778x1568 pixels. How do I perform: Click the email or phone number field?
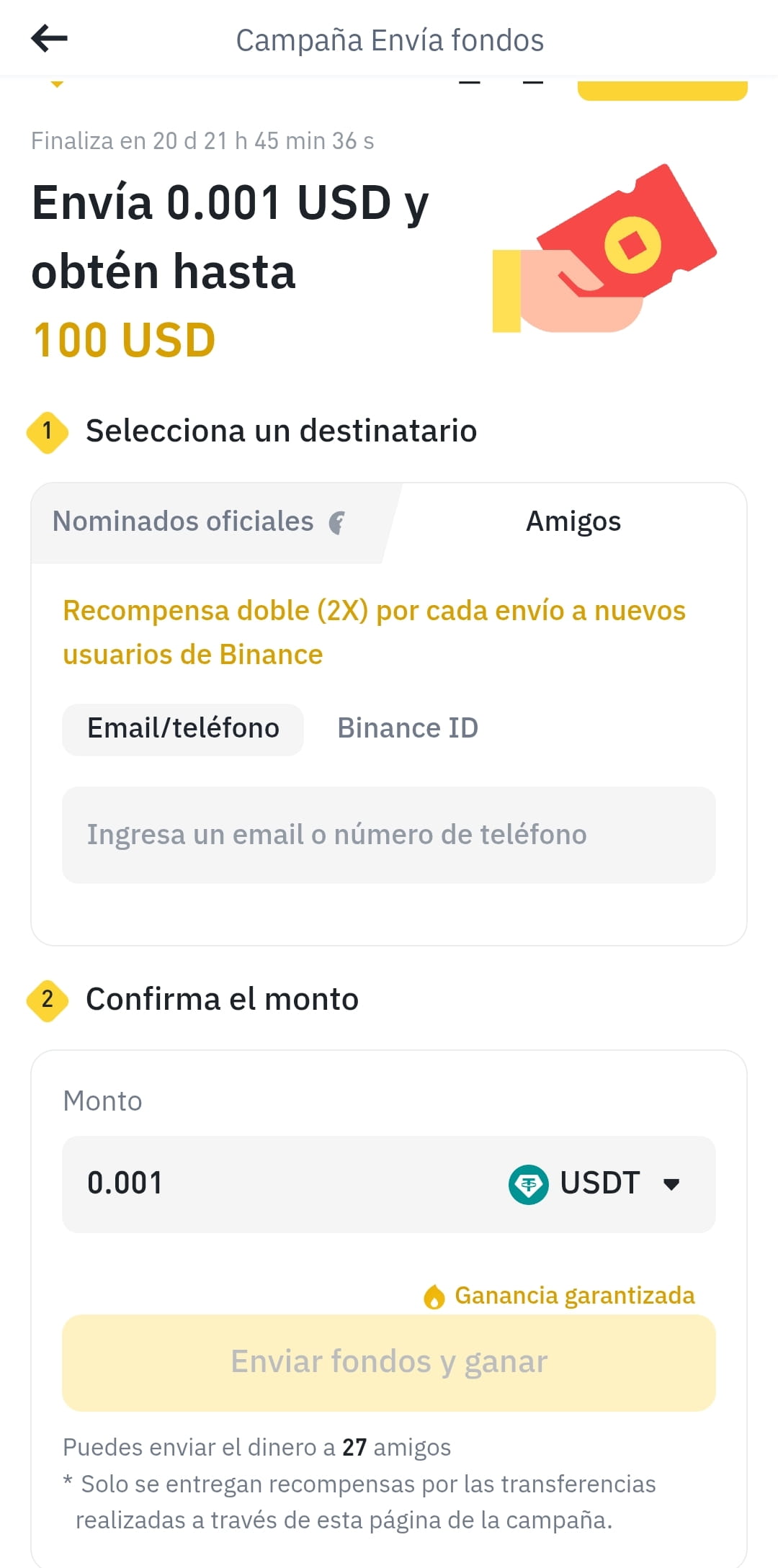pyautogui.click(x=389, y=835)
